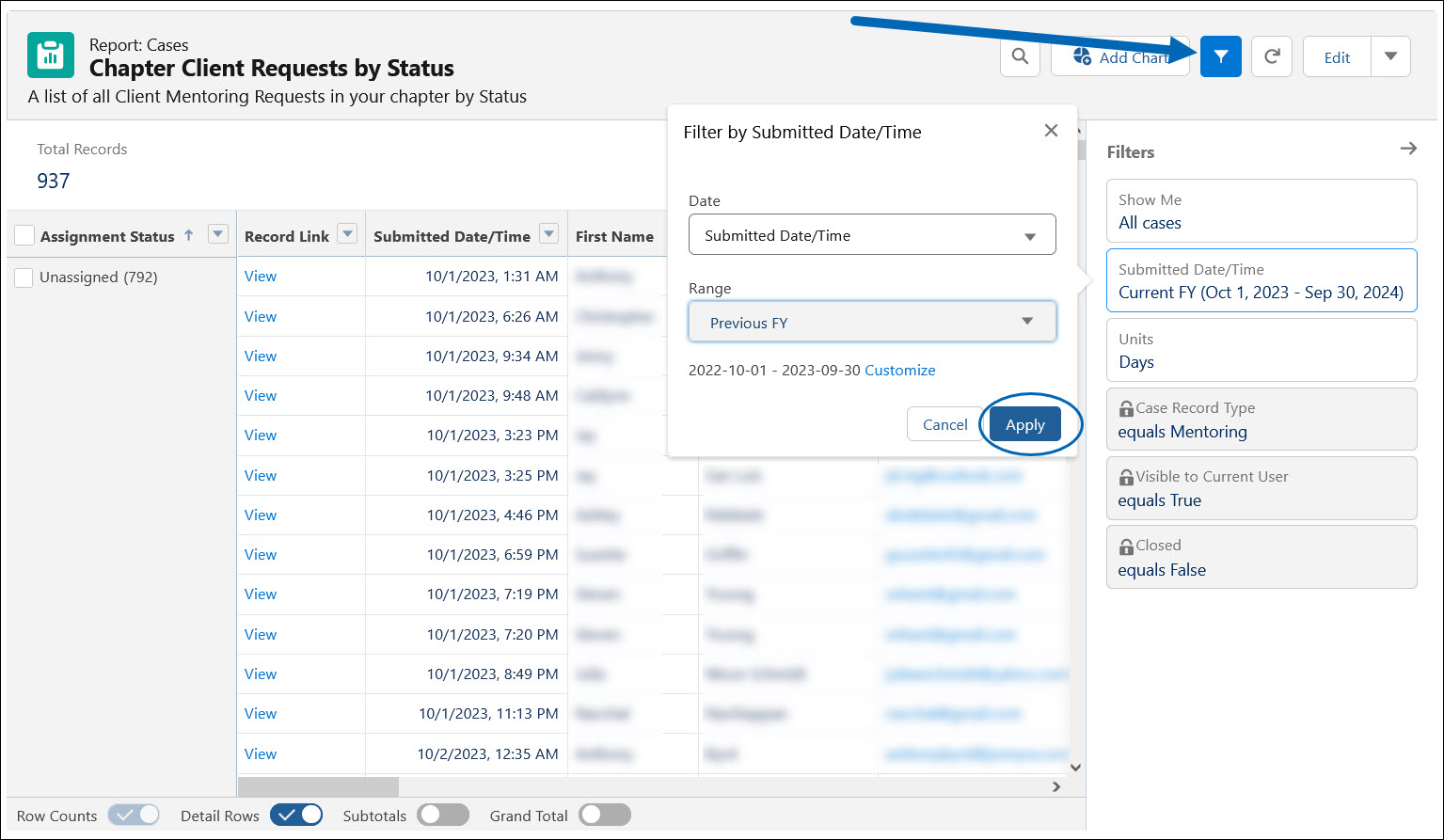Check the Unassigned (792) checkbox
This screenshot has height=840, width=1444.
coord(24,277)
